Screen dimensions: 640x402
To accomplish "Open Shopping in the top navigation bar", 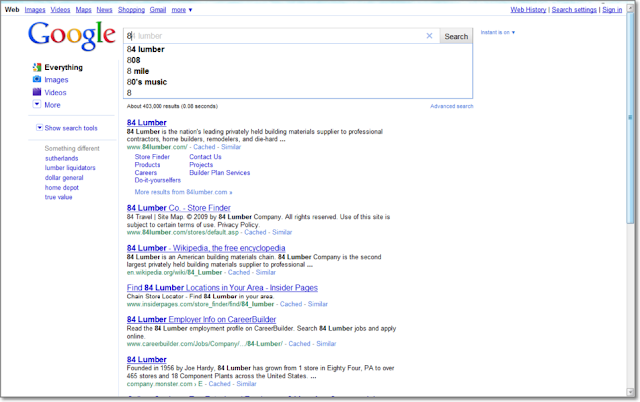I will [131, 9].
